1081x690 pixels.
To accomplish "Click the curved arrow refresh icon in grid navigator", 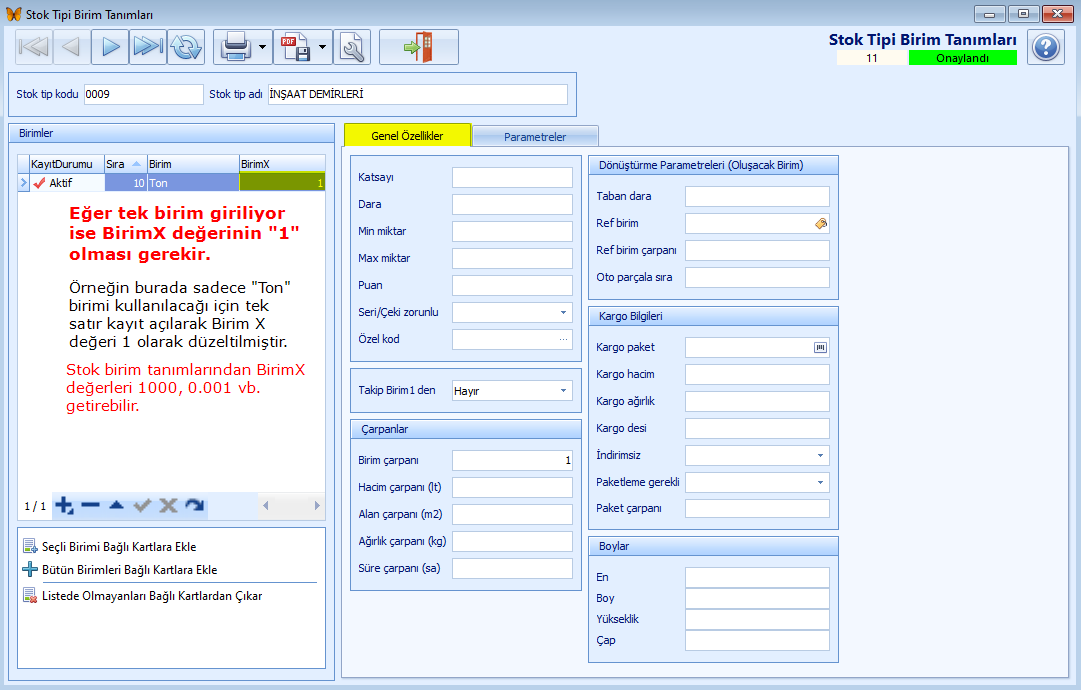I will (194, 505).
